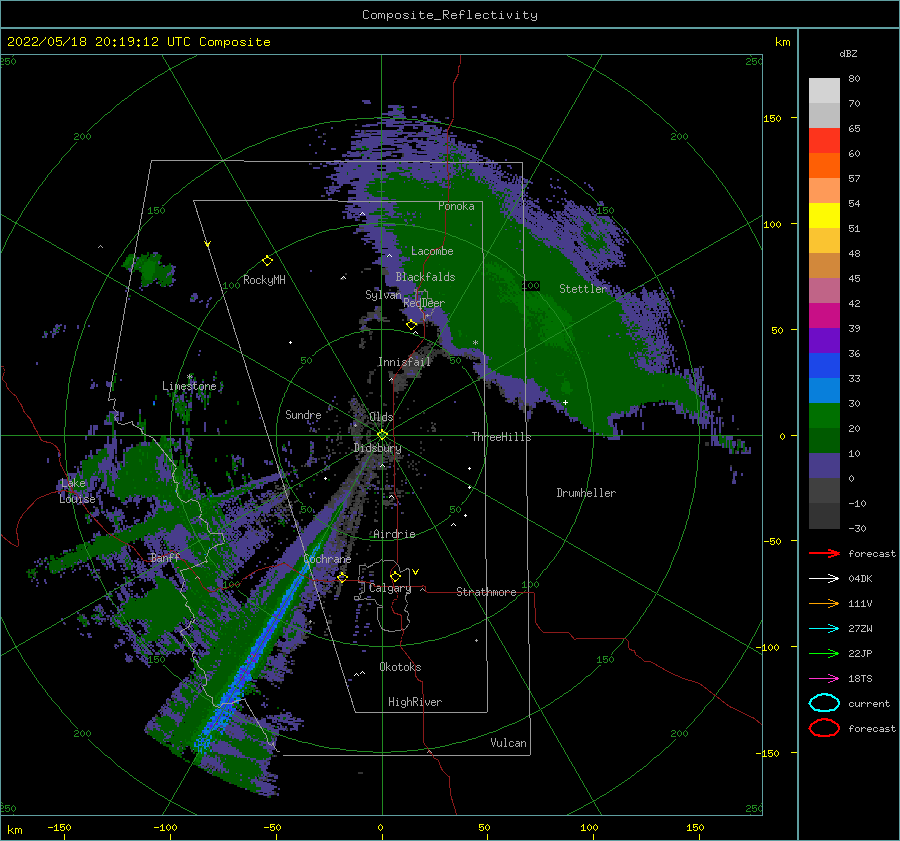The height and width of the screenshot is (841, 900).
Task: Click the red forecast arrow in the legend
Action: tap(824, 553)
